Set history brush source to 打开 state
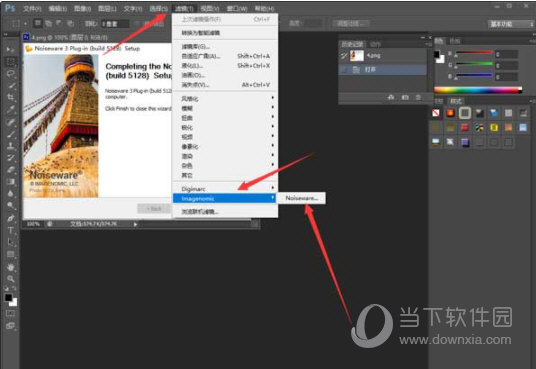This screenshot has height=369, width=536. [x=344, y=70]
